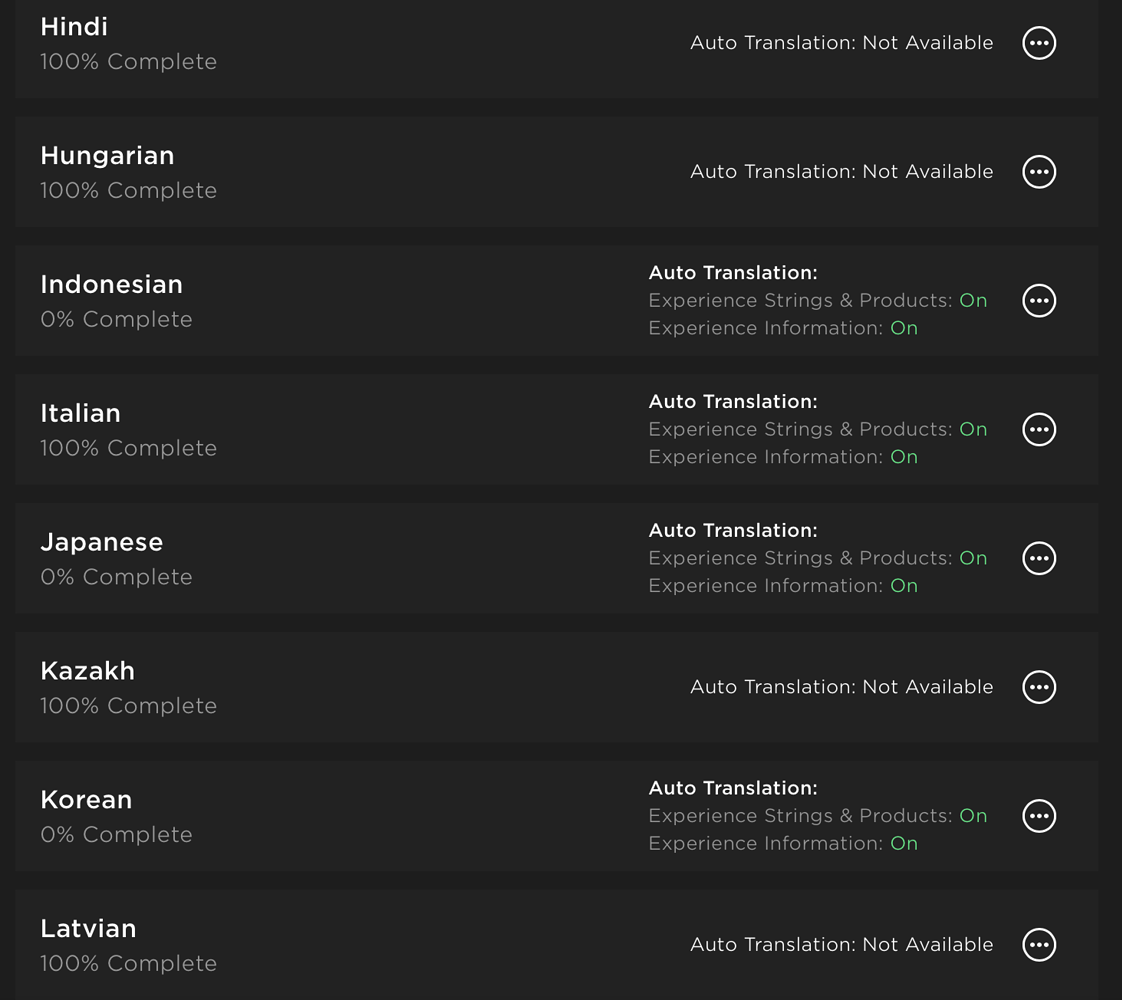This screenshot has width=1122, height=1000.
Task: Open the options menu for Korean
Action: point(1039,816)
